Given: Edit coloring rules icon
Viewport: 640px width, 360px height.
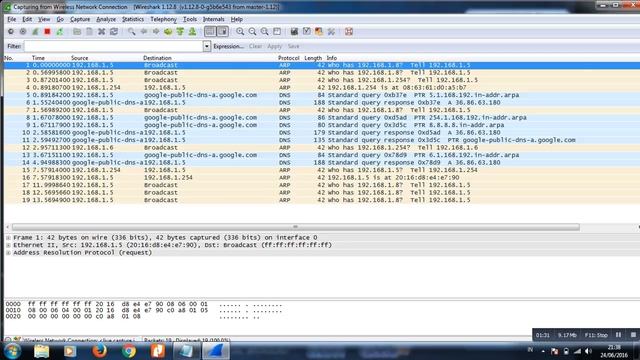Looking at the screenshot, I should coord(319,31).
